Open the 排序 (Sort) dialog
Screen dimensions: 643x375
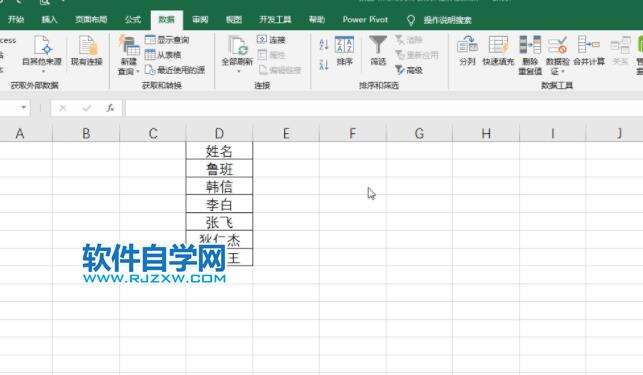click(x=344, y=51)
